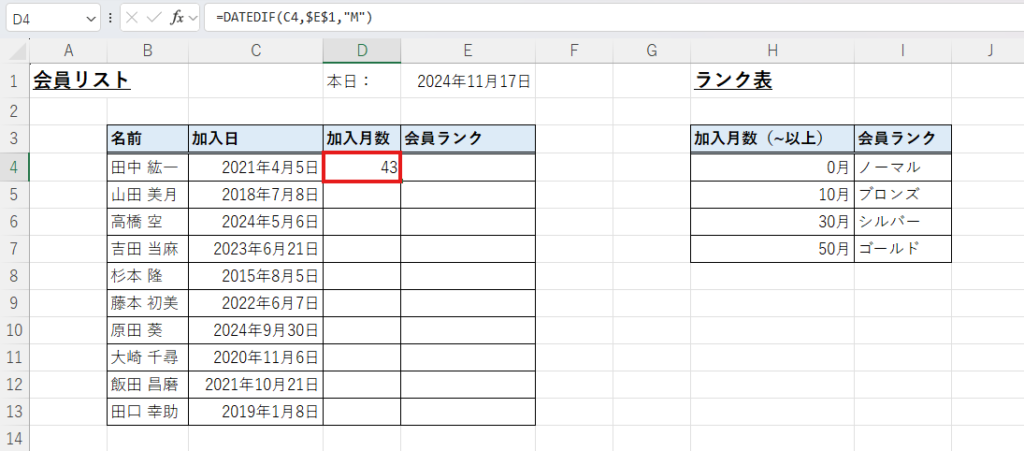Select the ランク表 title cell
This screenshot has height=451, width=1024.
pyautogui.click(x=732, y=82)
